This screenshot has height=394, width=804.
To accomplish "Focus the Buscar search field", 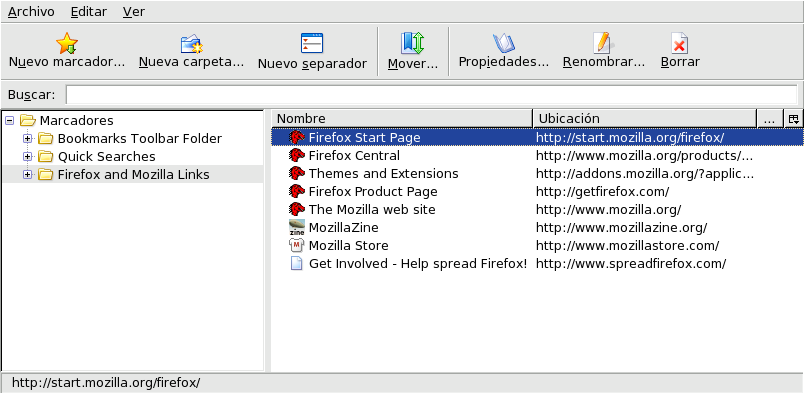I will point(431,95).
